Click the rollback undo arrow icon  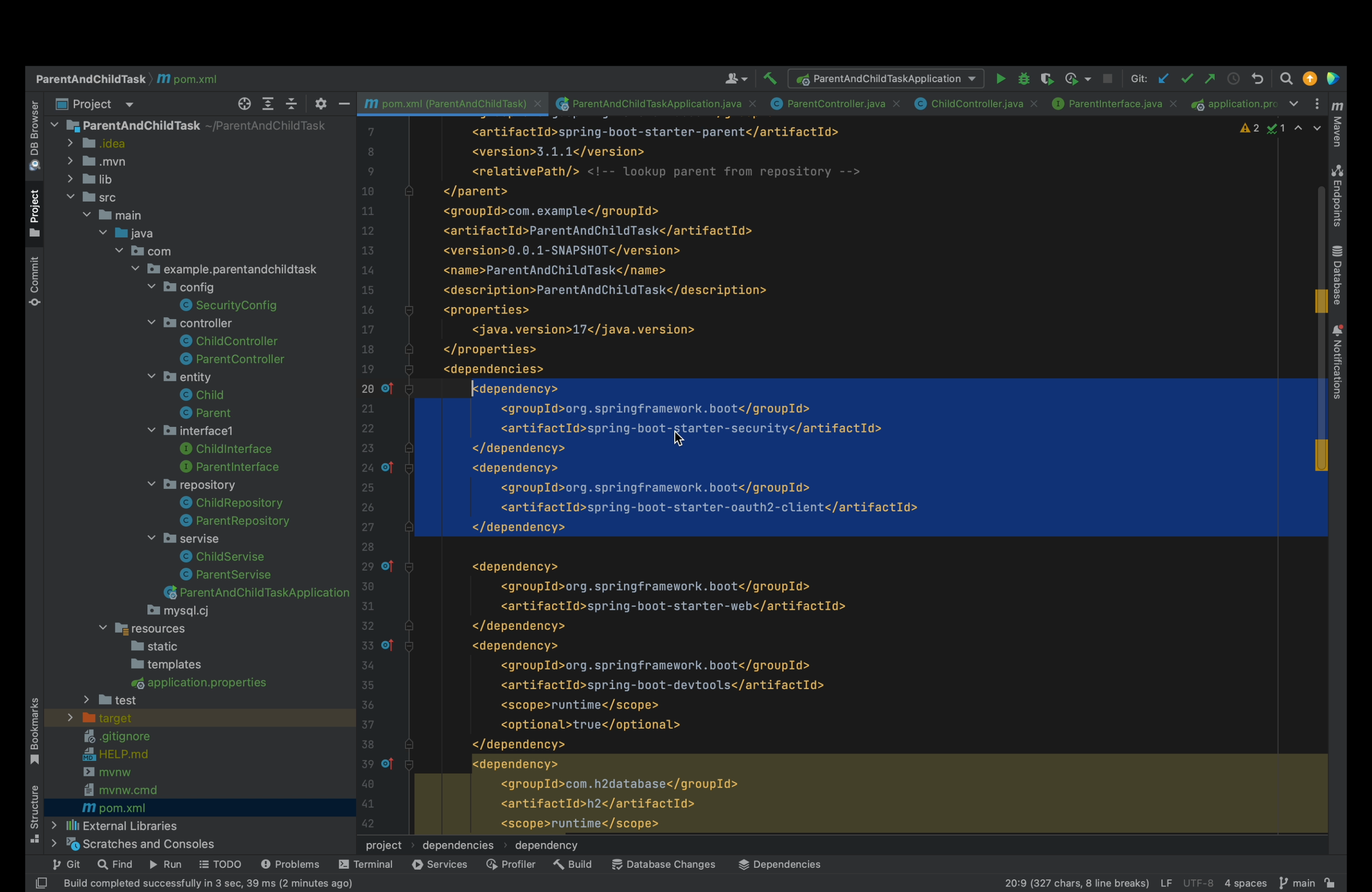pyautogui.click(x=1258, y=79)
